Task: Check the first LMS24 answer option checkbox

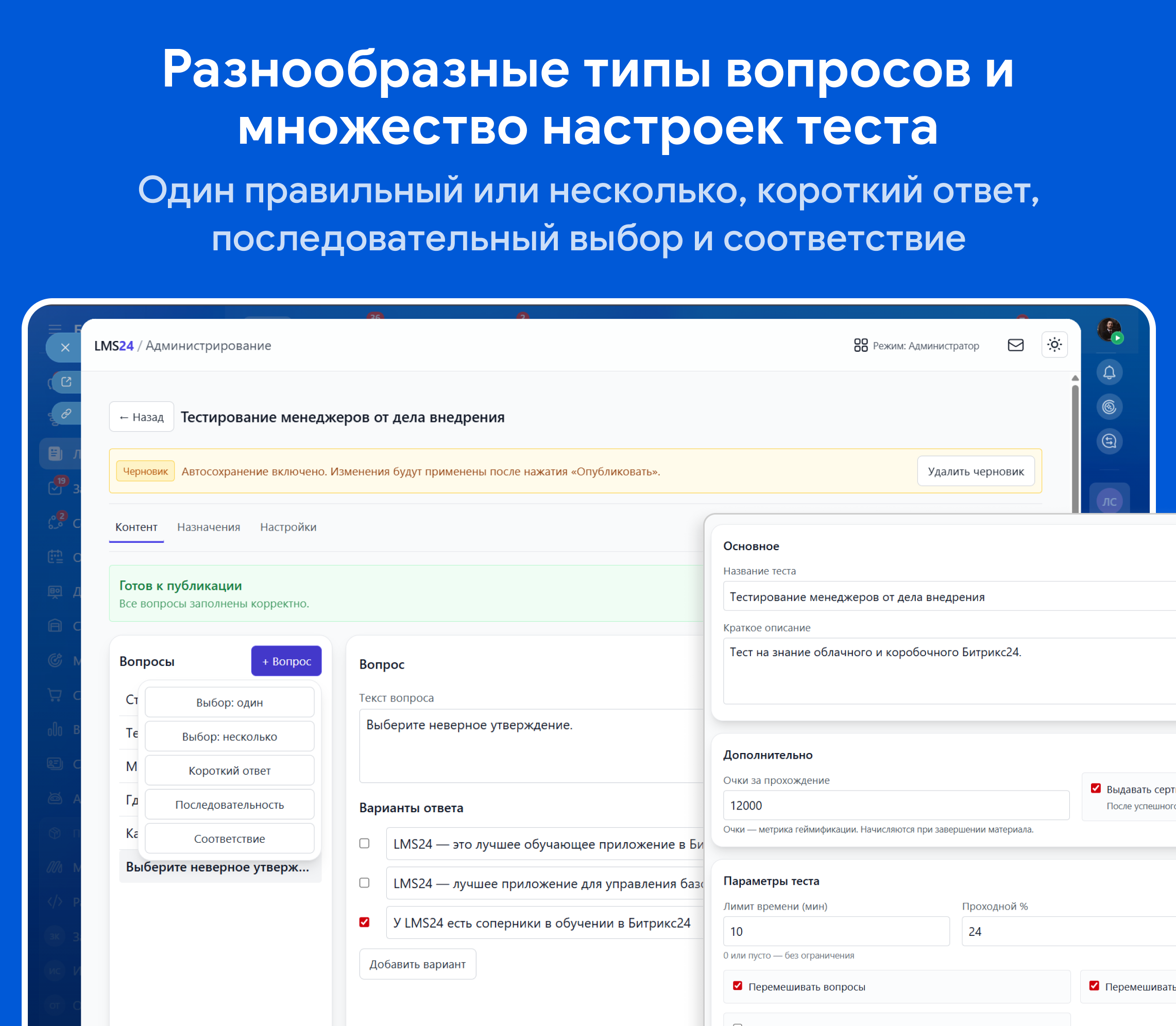Action: [x=364, y=843]
